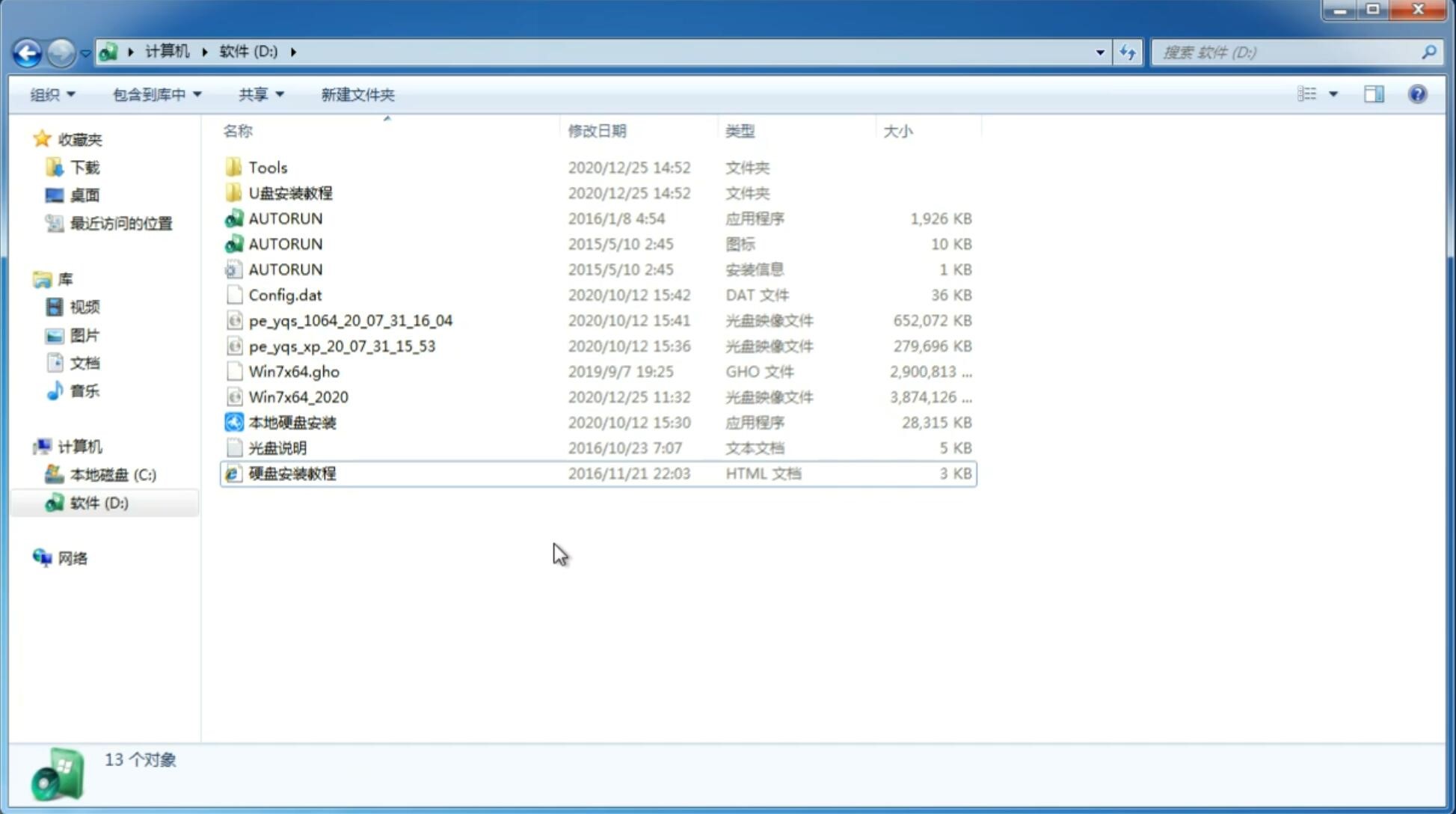Open Win7x64.gho backup file
Viewport: 1456px width, 814px height.
click(293, 371)
